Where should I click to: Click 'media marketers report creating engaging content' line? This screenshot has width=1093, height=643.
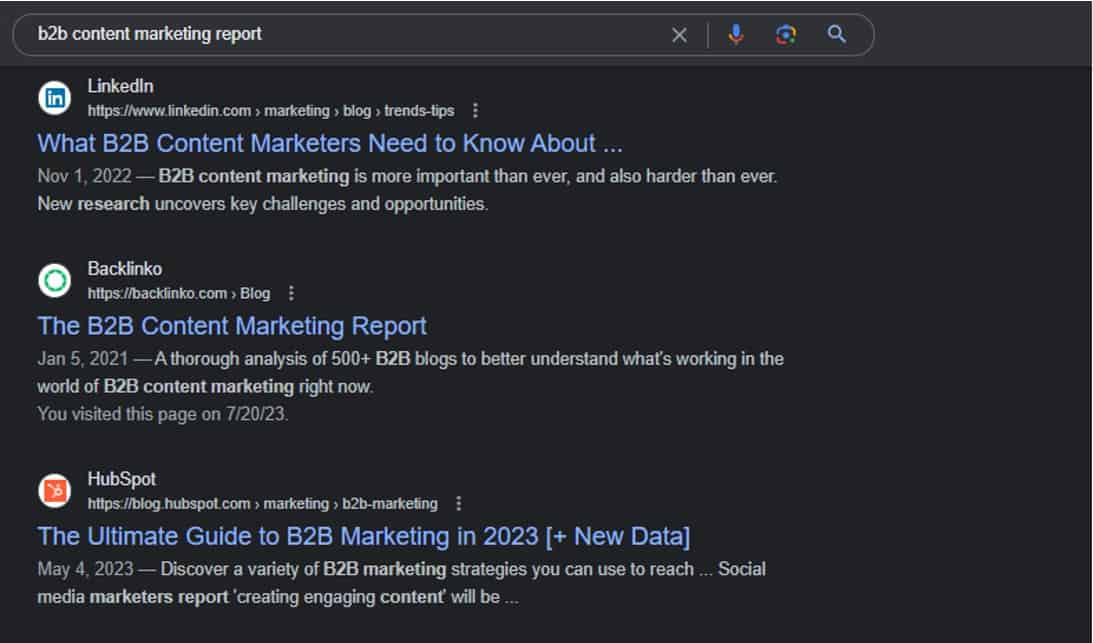tap(277, 597)
